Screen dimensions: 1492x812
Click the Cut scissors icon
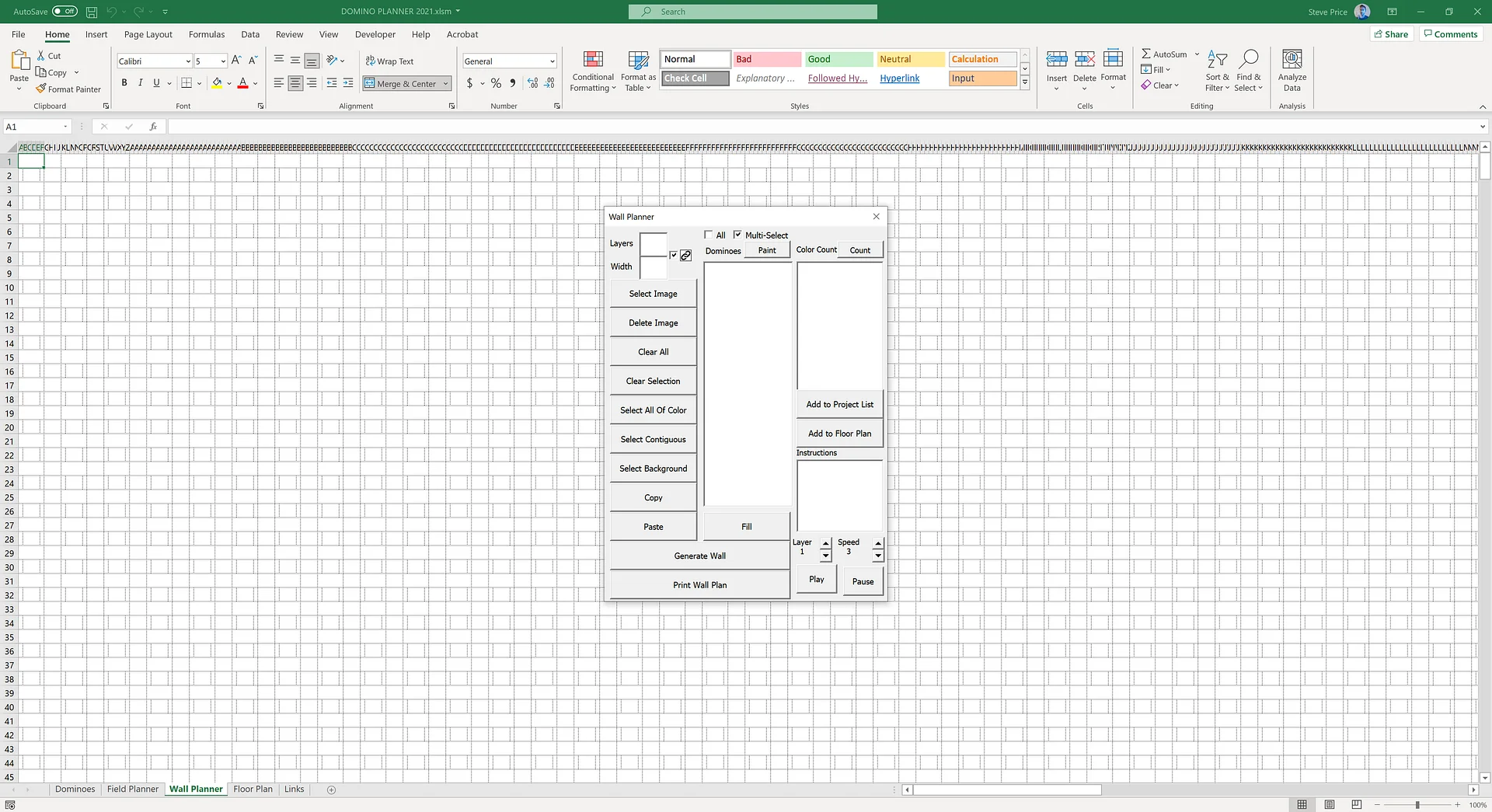41,56
